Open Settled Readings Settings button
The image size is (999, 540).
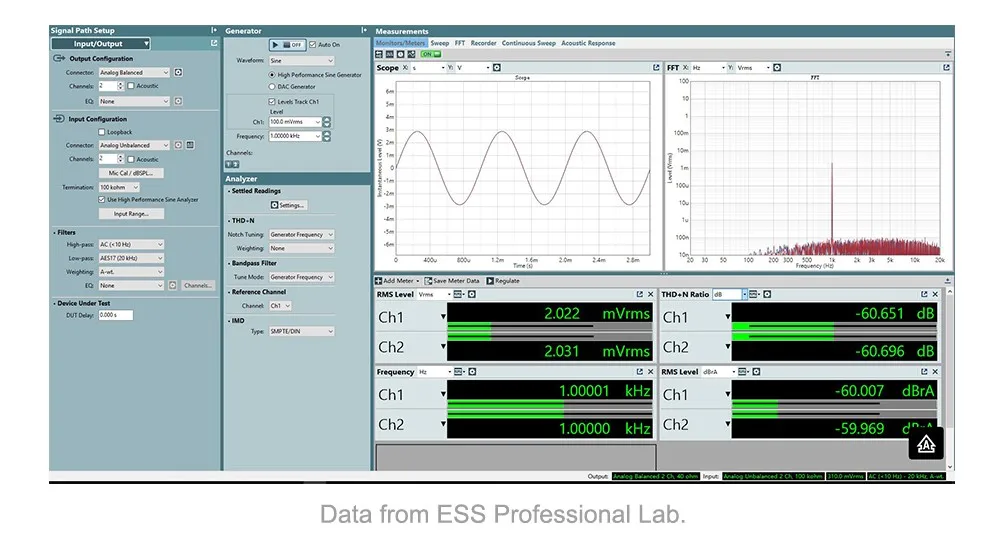click(288, 205)
